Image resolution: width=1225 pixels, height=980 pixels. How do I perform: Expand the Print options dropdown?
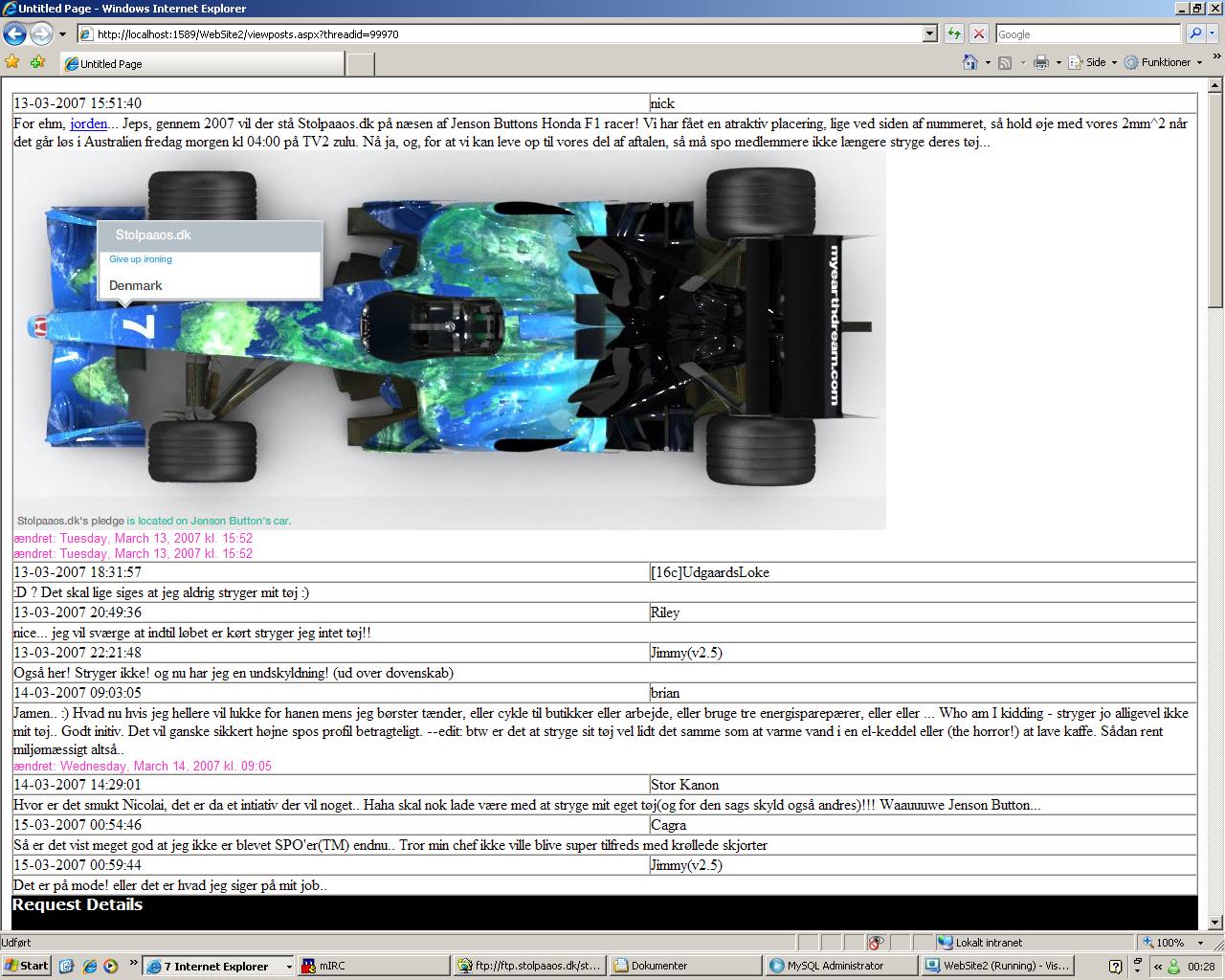1058,63
